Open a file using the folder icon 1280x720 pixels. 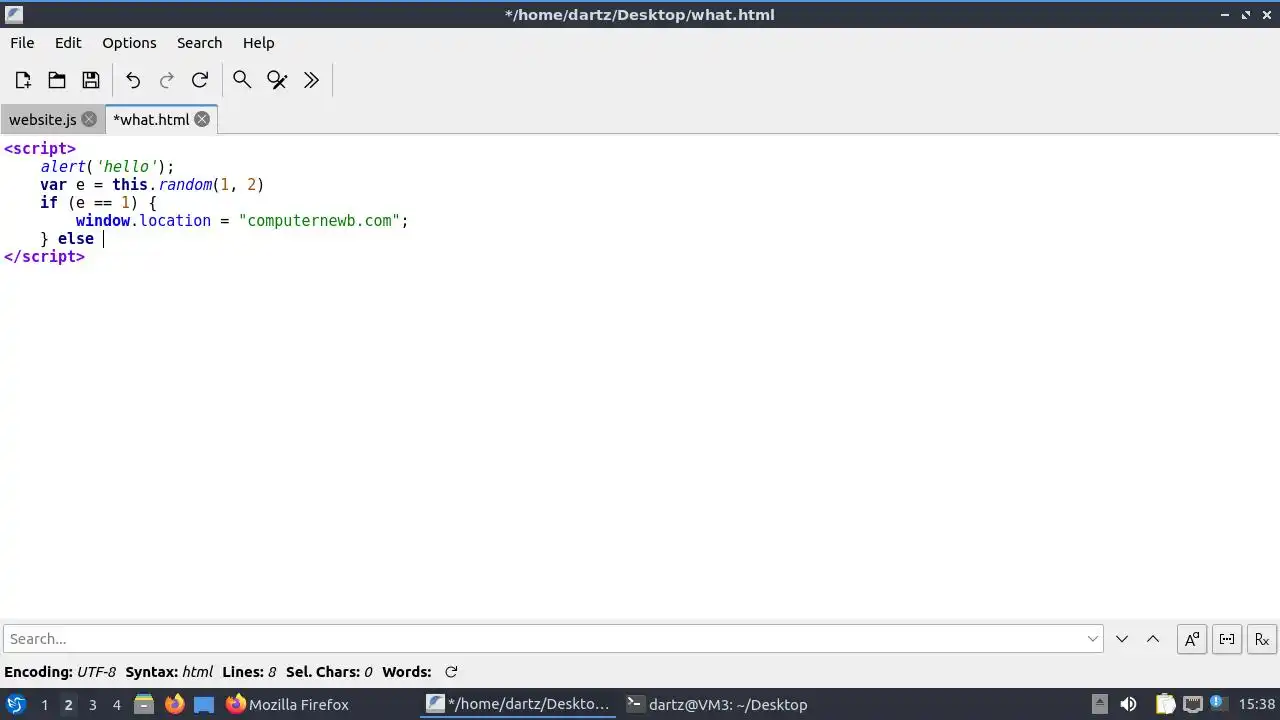pyautogui.click(x=57, y=80)
